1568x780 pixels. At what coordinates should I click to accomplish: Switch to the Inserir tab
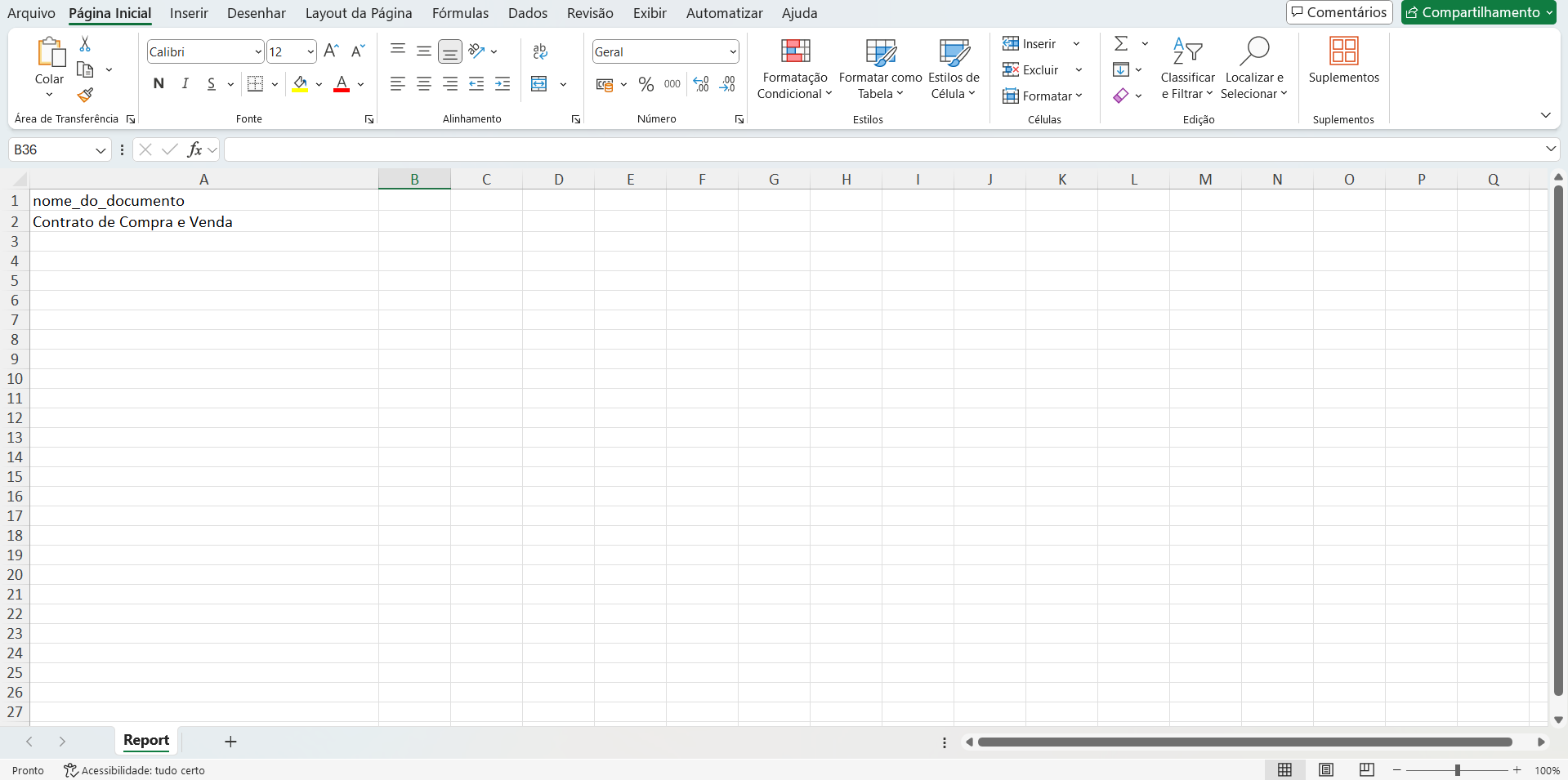point(189,13)
